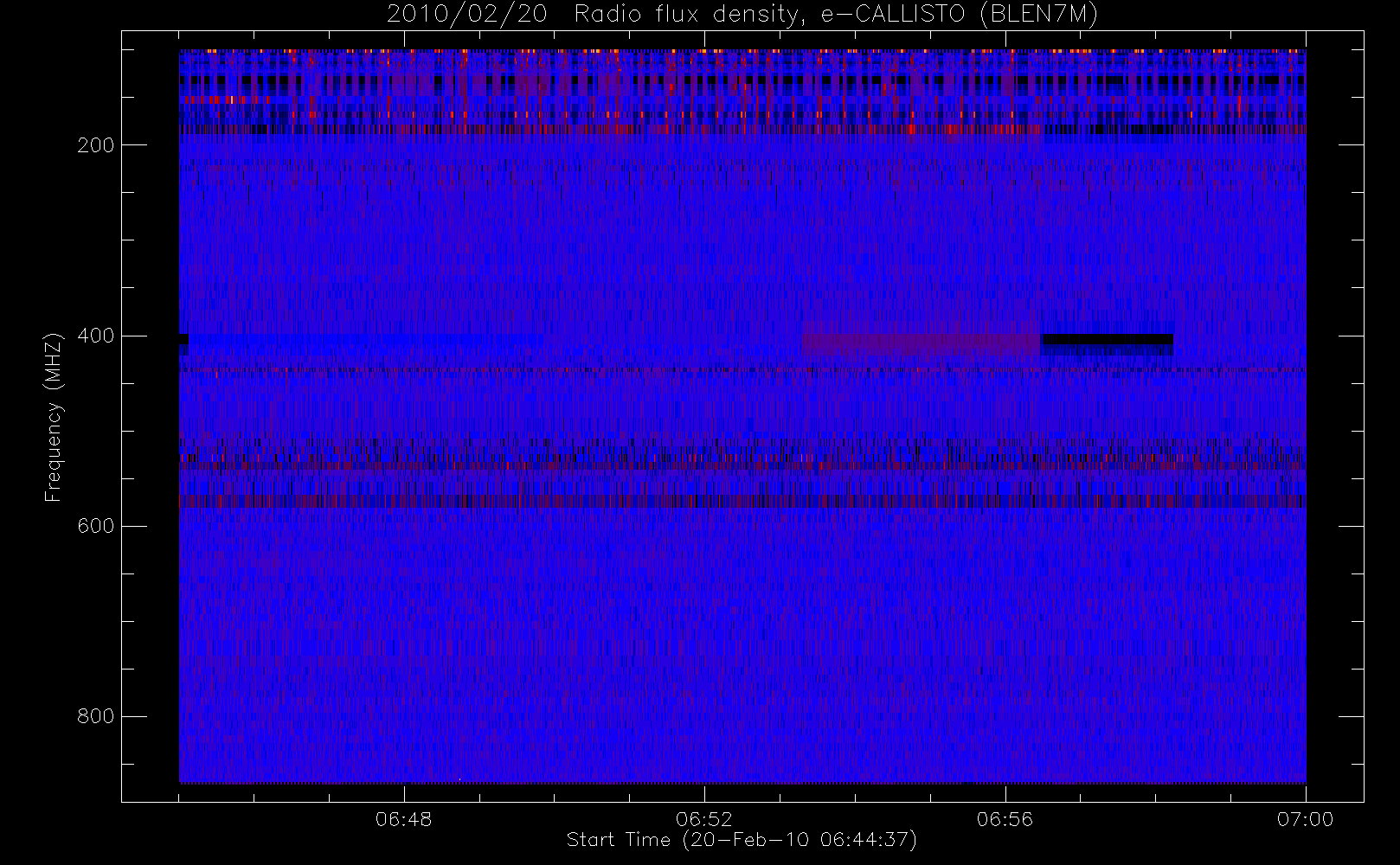Click the 400 frequency tick label

coord(96,336)
